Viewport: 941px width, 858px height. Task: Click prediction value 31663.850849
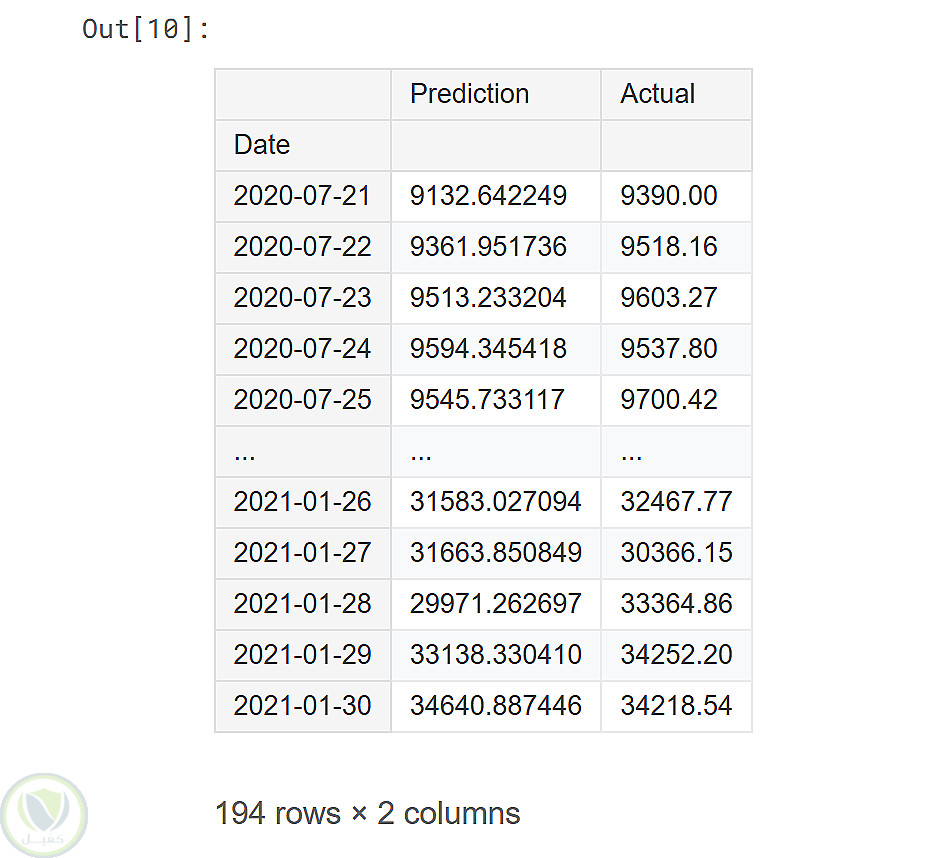[495, 553]
